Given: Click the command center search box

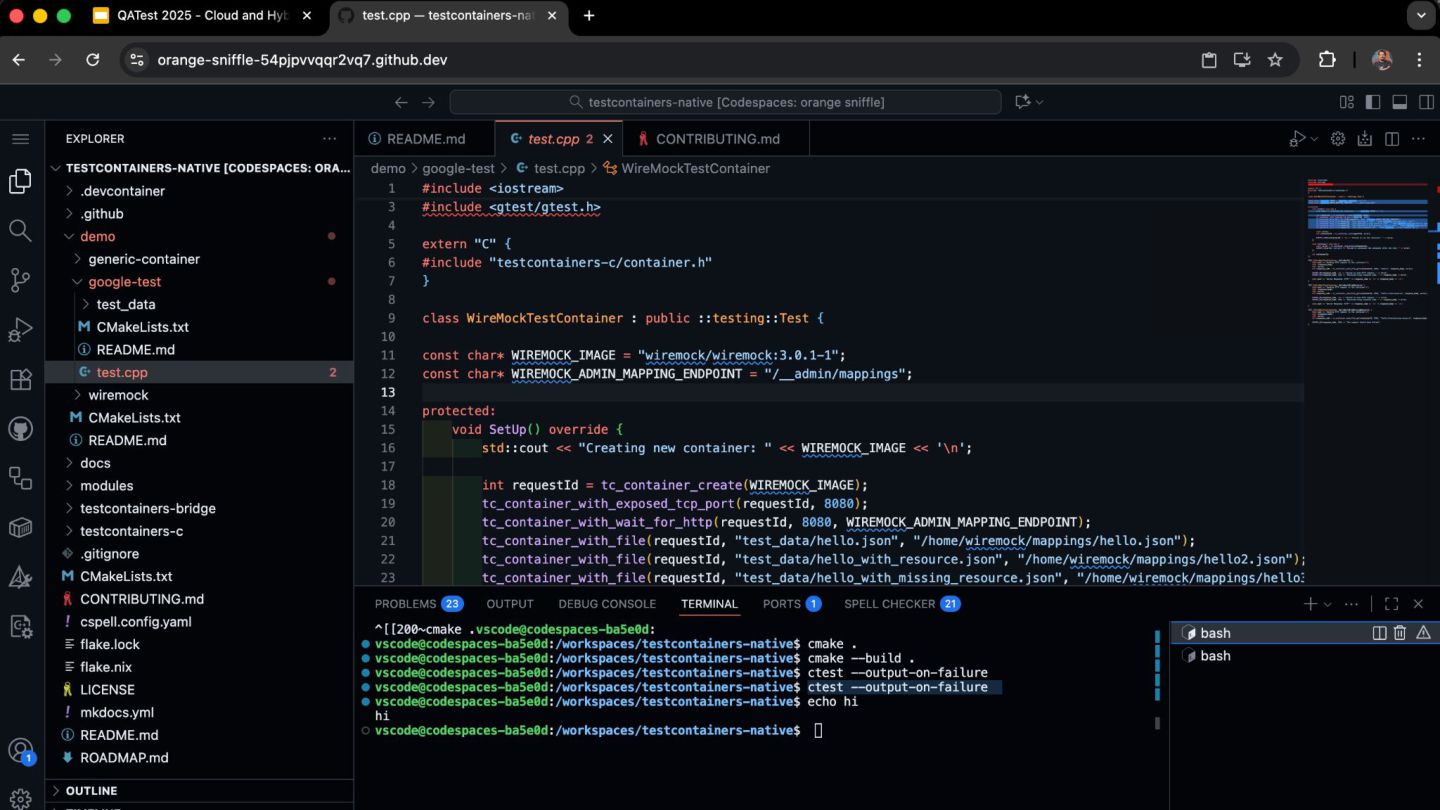Looking at the screenshot, I should 725,102.
